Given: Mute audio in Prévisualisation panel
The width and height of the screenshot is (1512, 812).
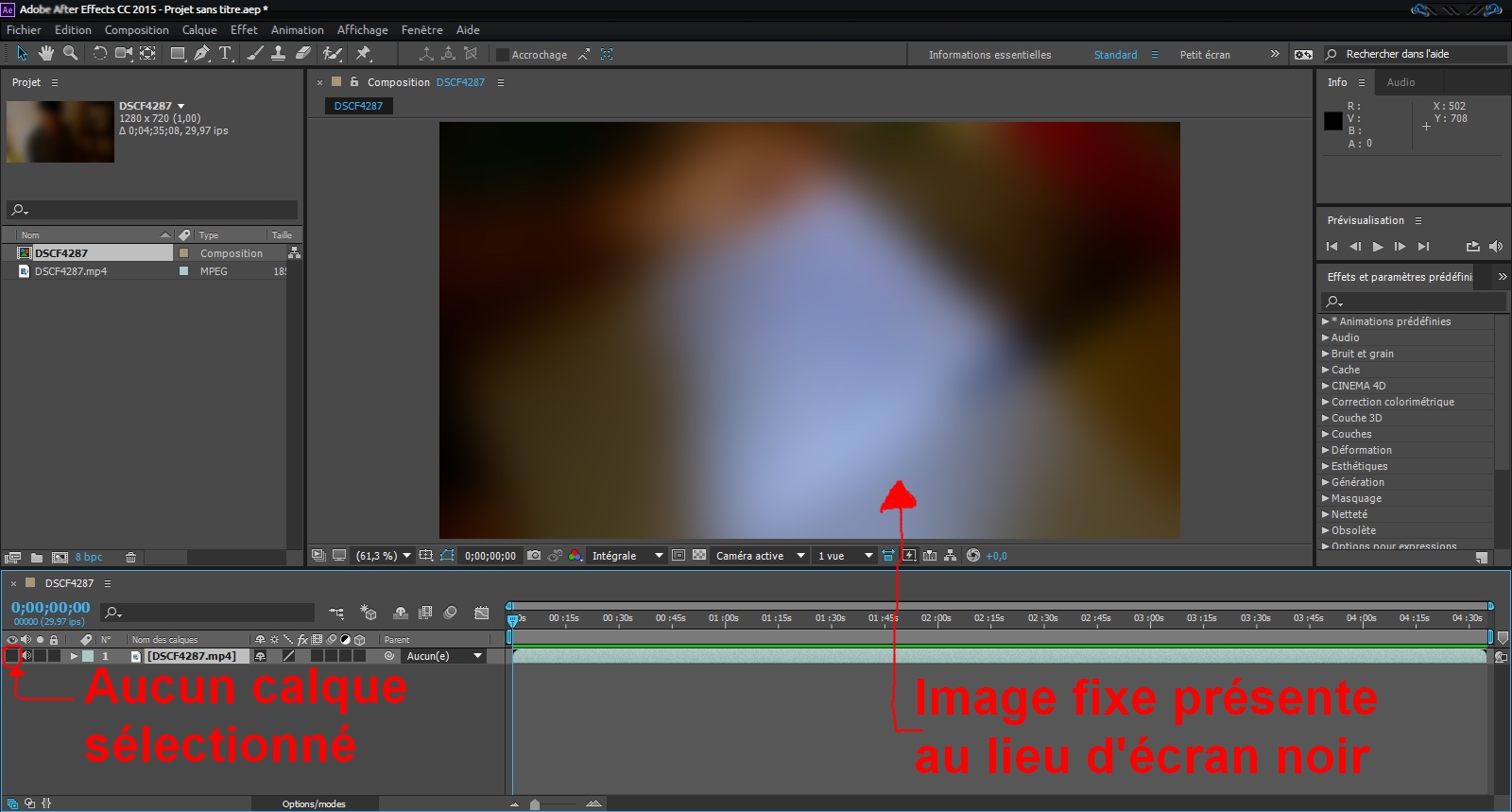Looking at the screenshot, I should pos(1495,247).
